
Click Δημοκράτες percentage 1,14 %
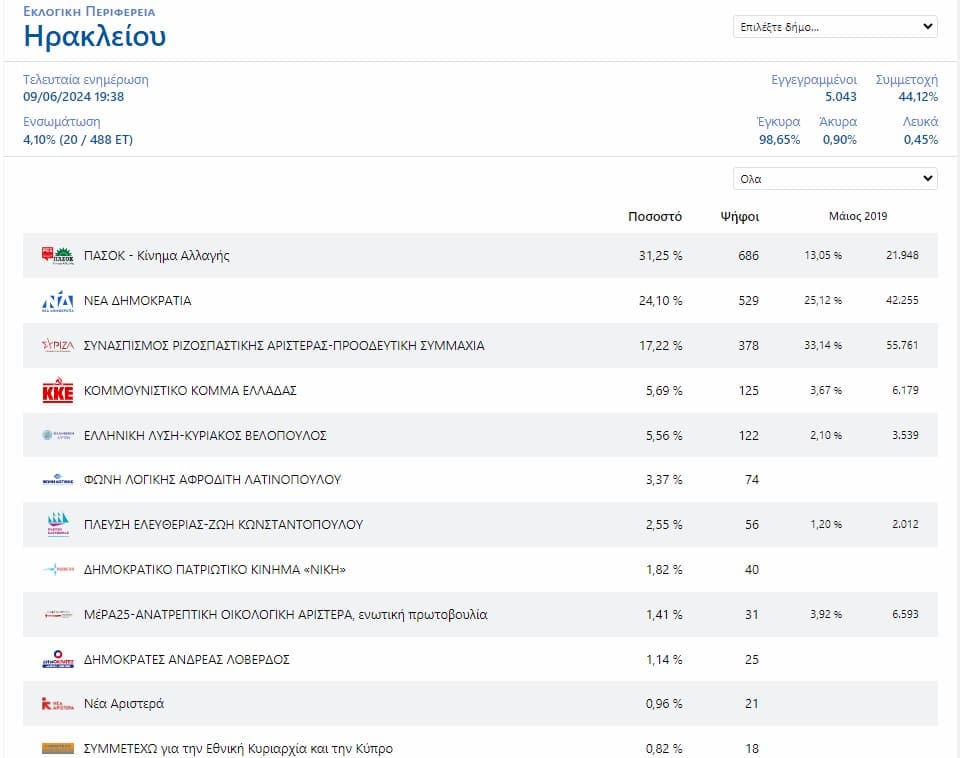point(664,659)
